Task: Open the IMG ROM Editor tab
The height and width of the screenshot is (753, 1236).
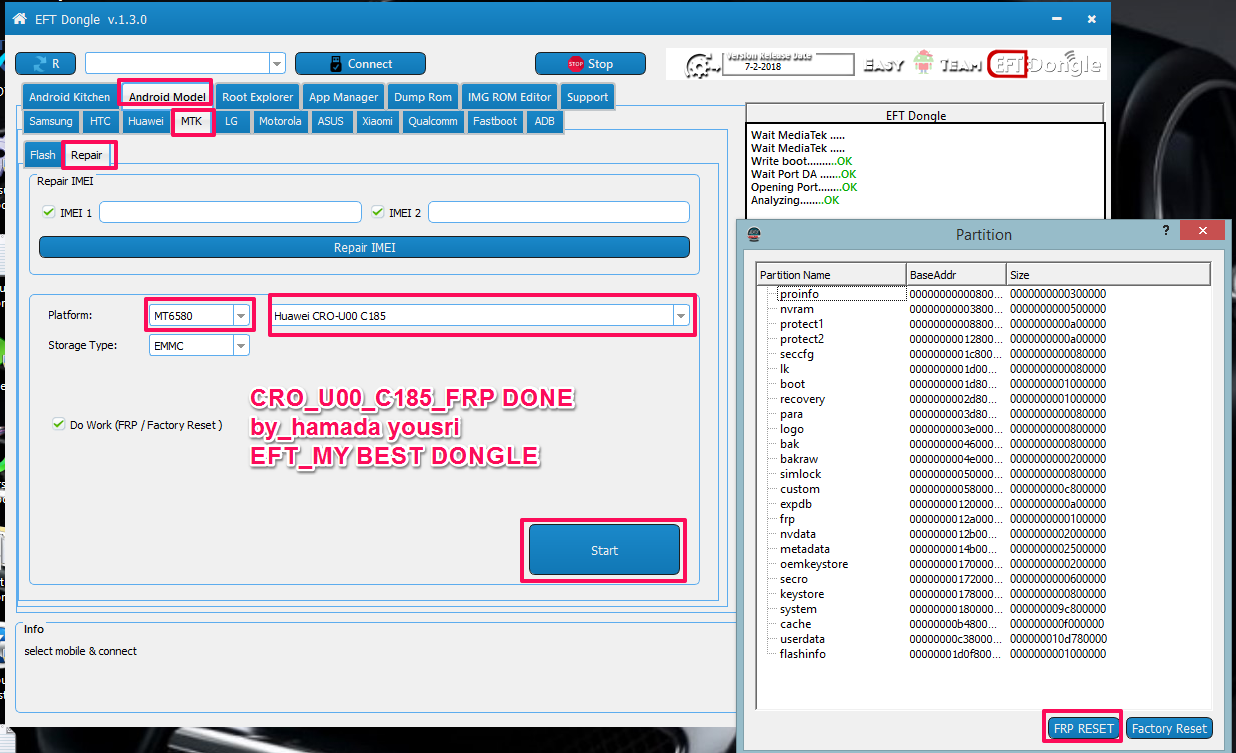Action: click(509, 97)
